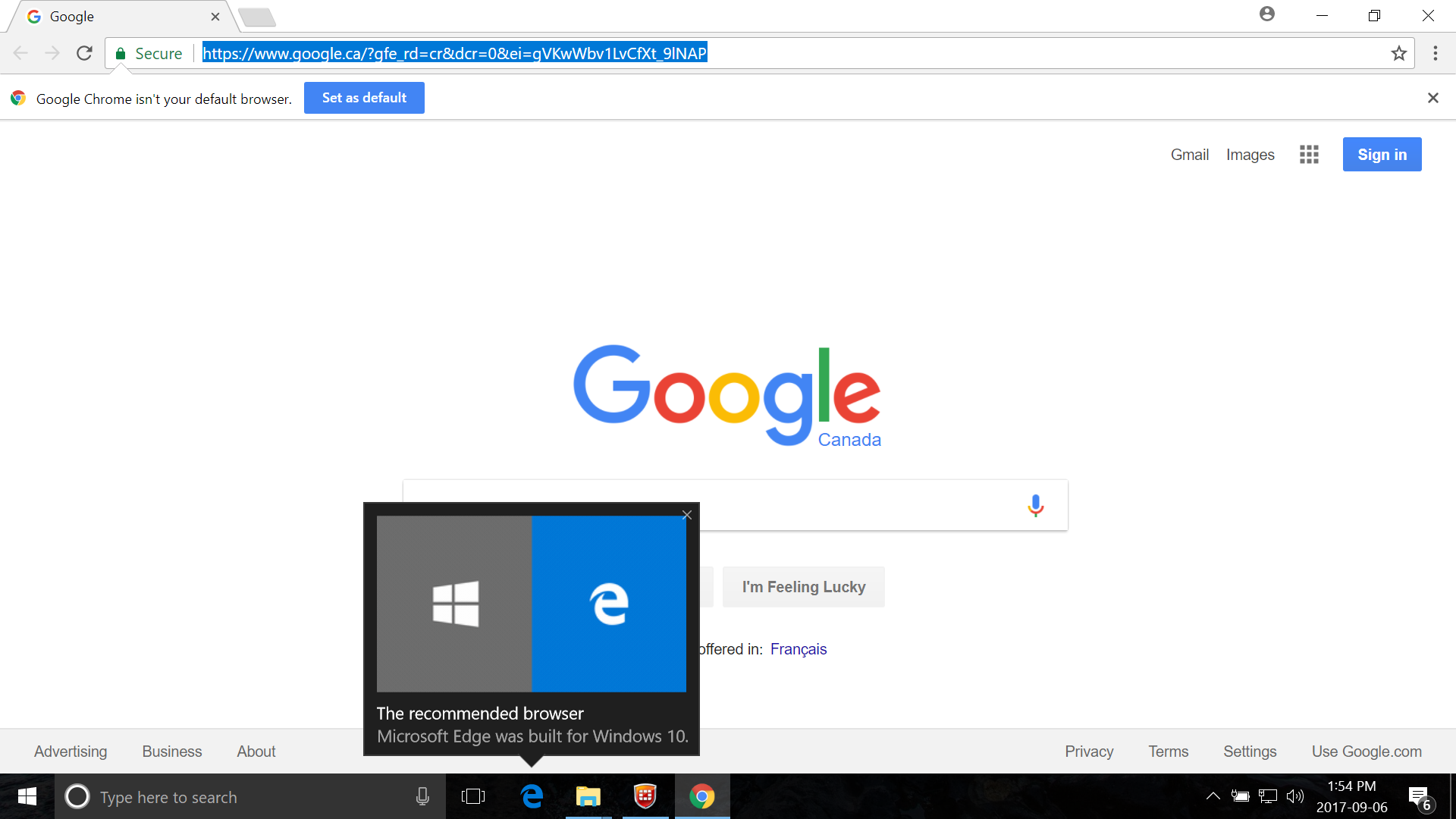The width and height of the screenshot is (1456, 819).
Task: Open the Windows Start menu
Action: [27, 796]
